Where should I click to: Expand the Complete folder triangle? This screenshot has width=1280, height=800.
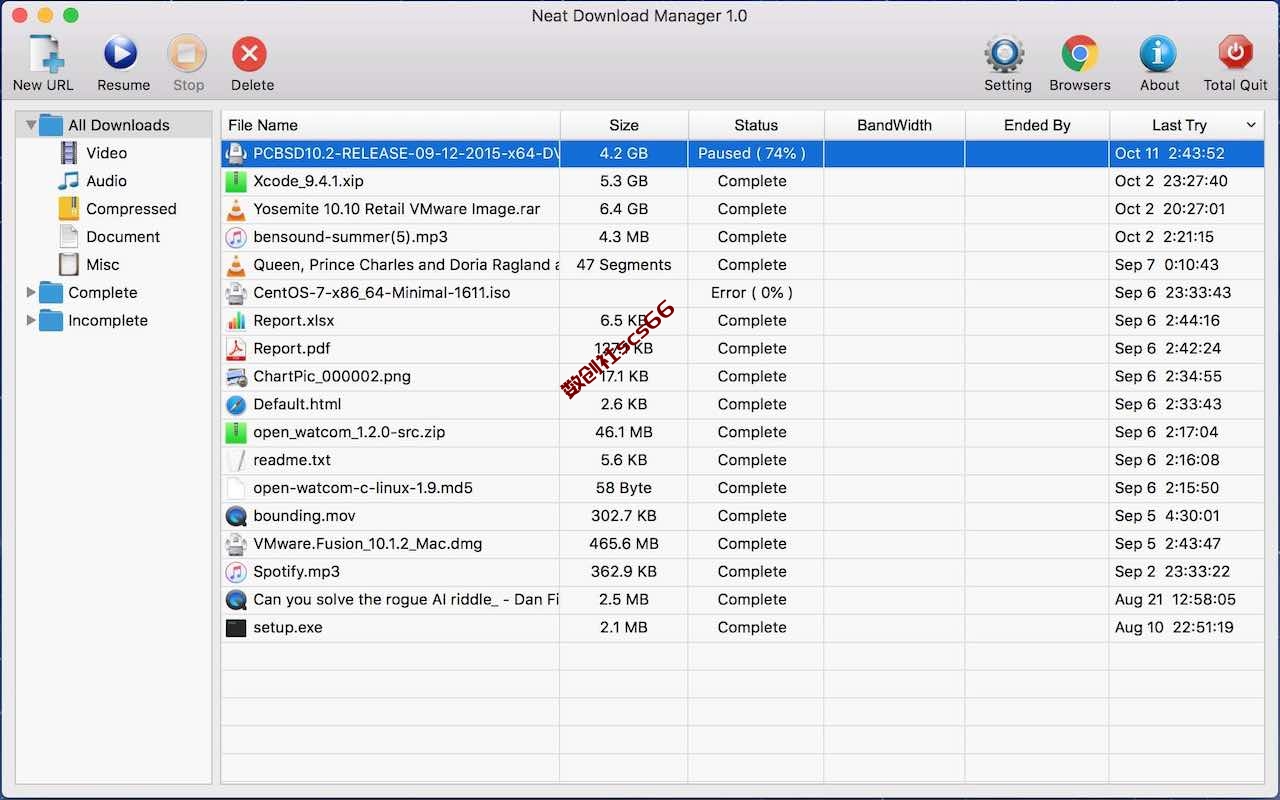coord(31,293)
